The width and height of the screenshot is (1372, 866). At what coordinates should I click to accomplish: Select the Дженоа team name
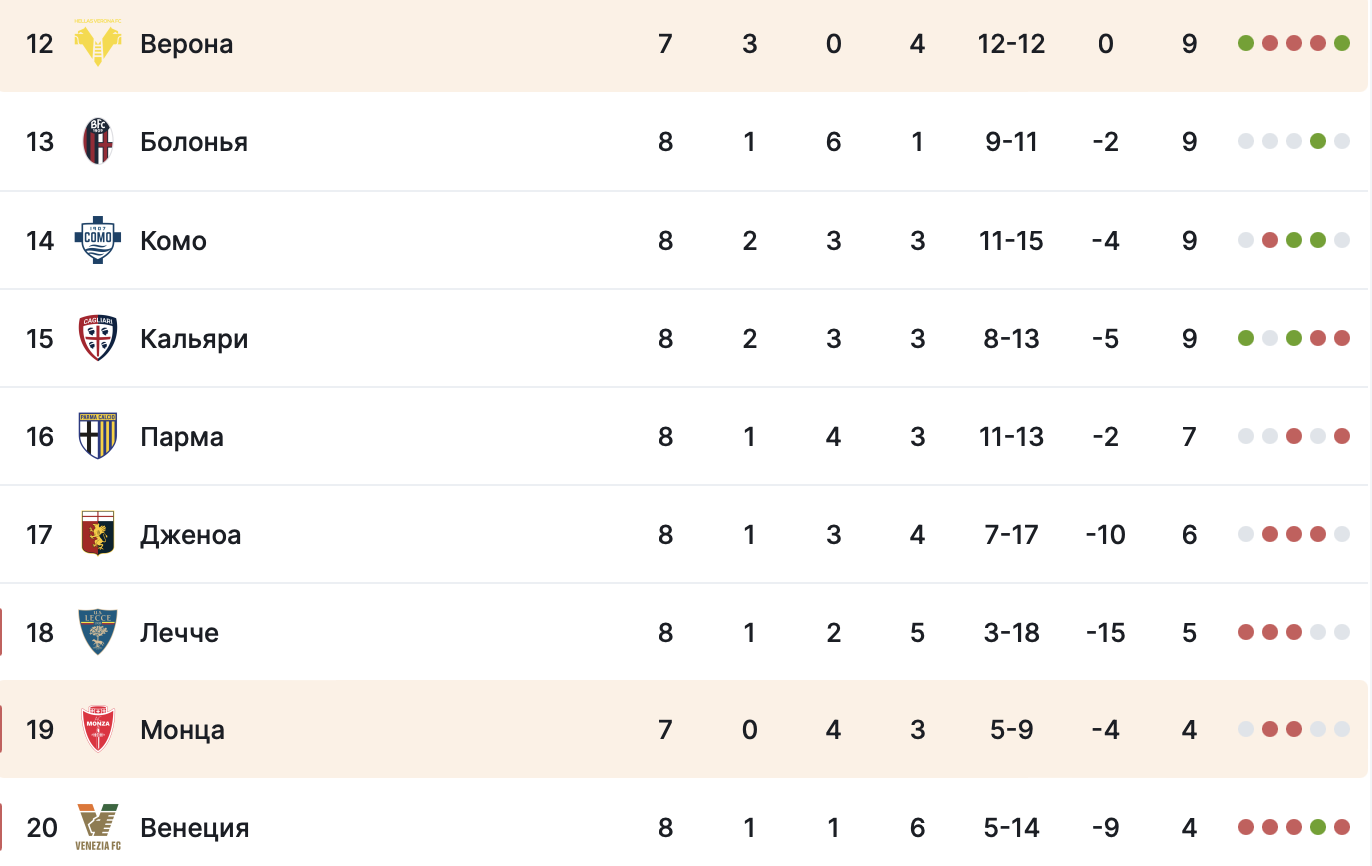190,534
